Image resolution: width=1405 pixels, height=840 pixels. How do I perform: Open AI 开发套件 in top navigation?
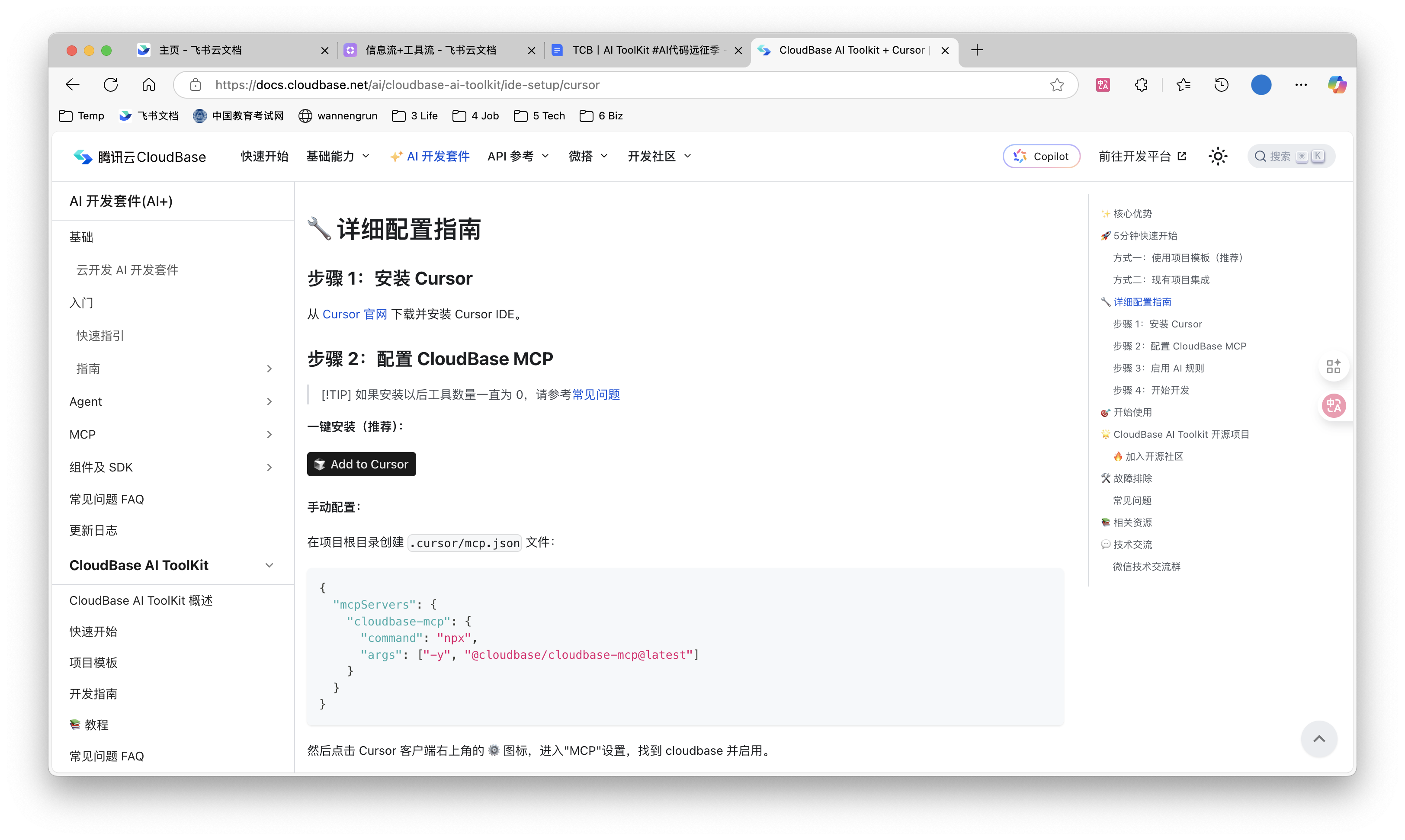(430, 156)
